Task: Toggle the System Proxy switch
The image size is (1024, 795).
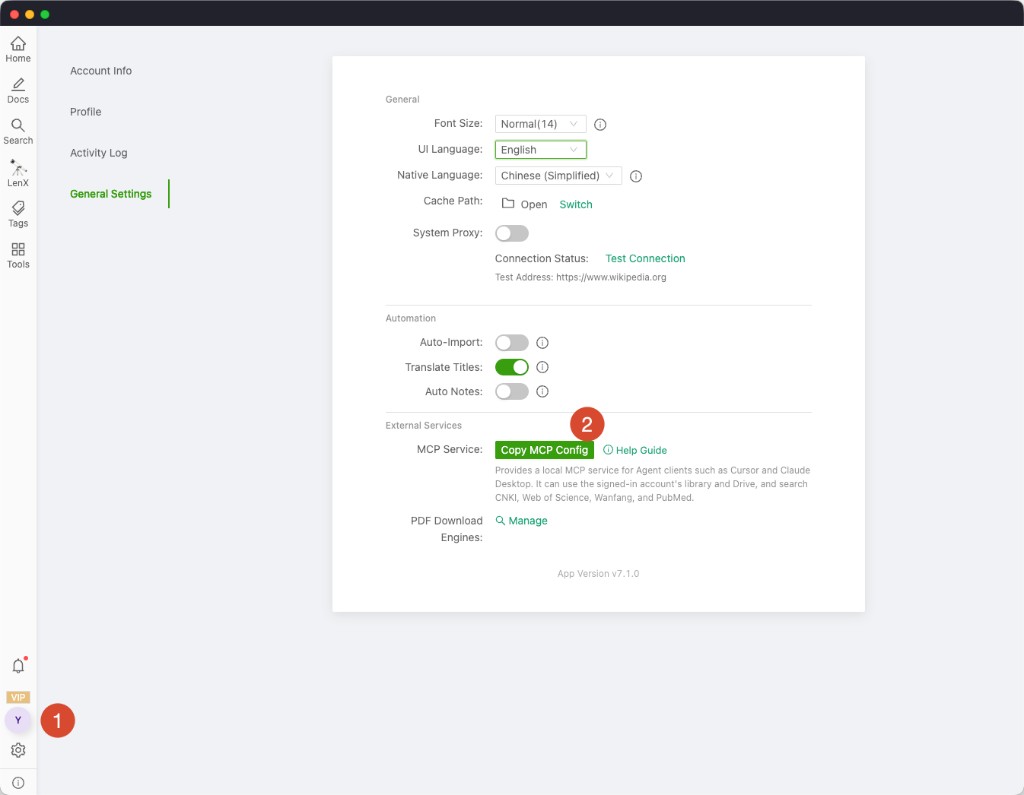Action: click(x=511, y=233)
